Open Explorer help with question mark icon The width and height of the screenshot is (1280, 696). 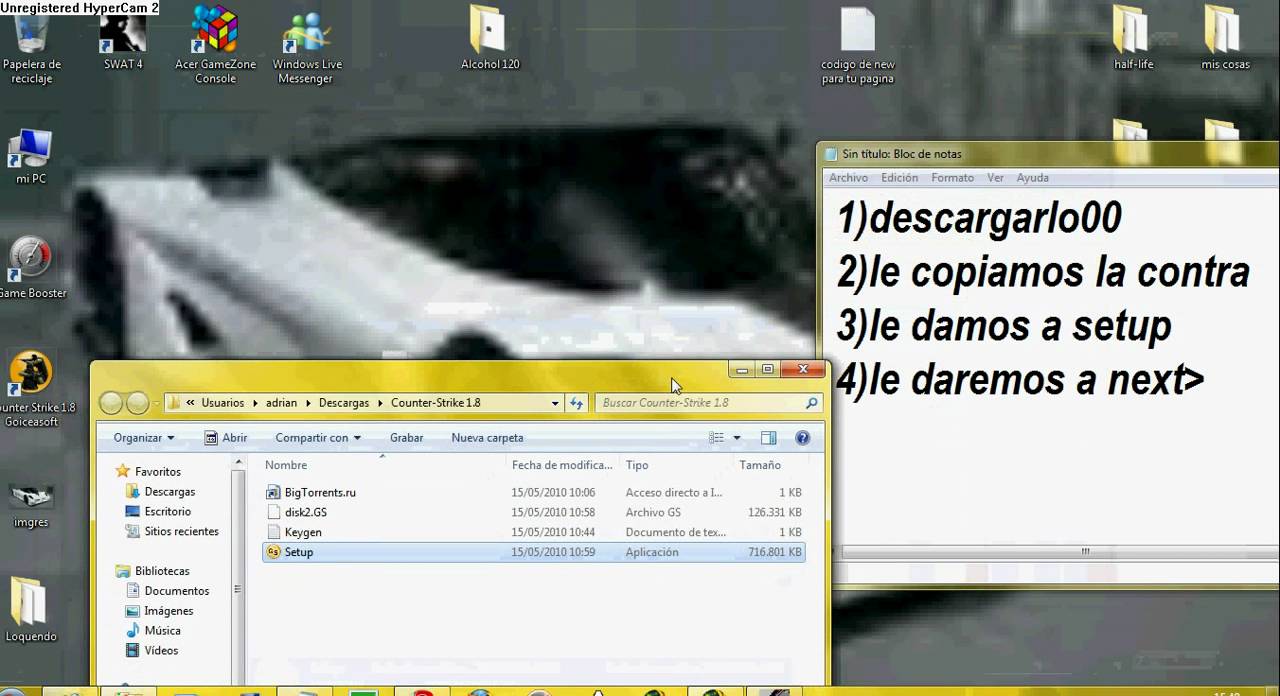tap(802, 438)
